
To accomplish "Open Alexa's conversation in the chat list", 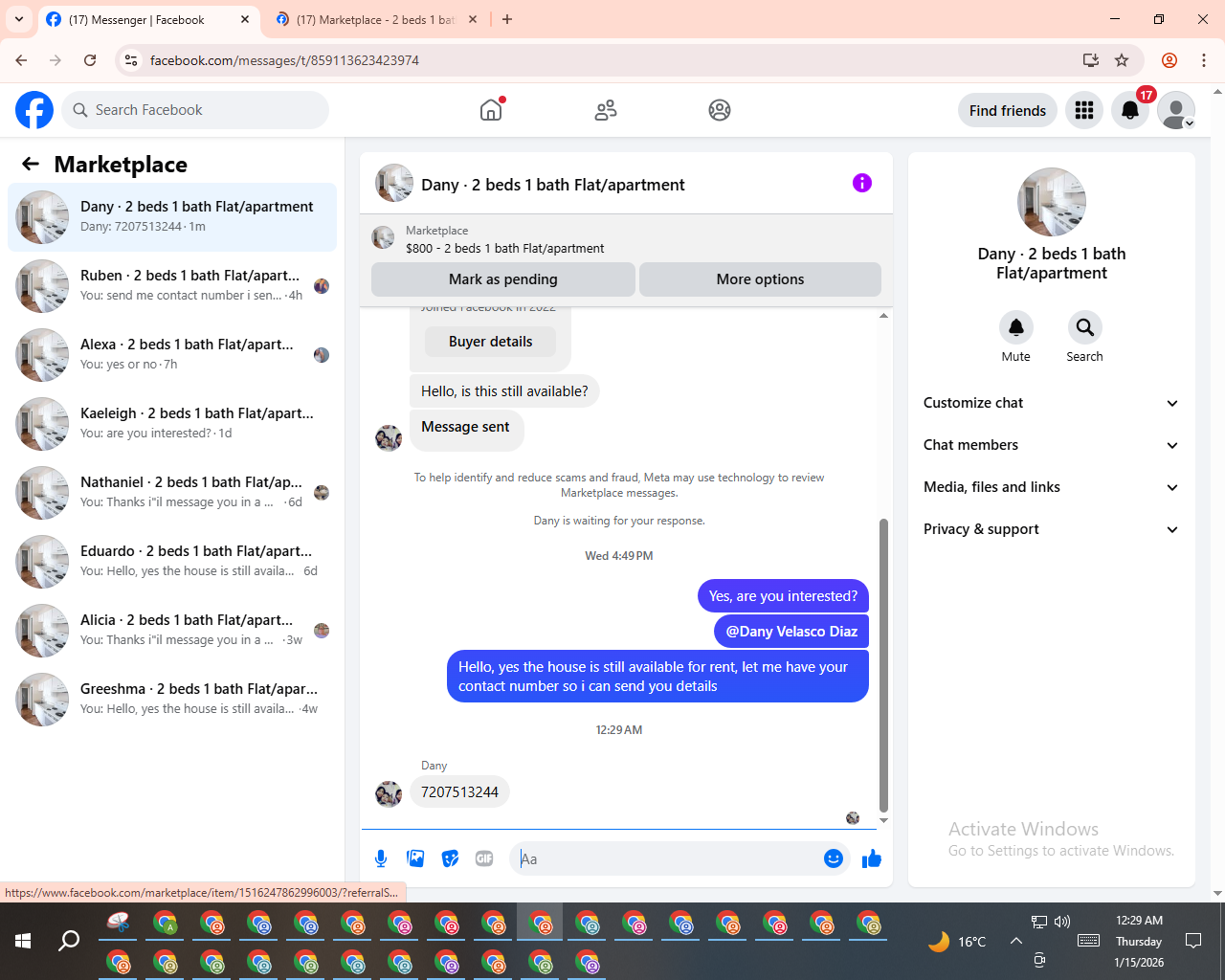I will (172, 355).
